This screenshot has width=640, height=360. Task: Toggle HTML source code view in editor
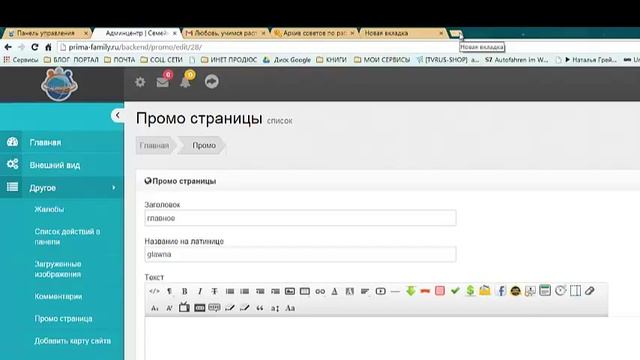click(x=154, y=291)
